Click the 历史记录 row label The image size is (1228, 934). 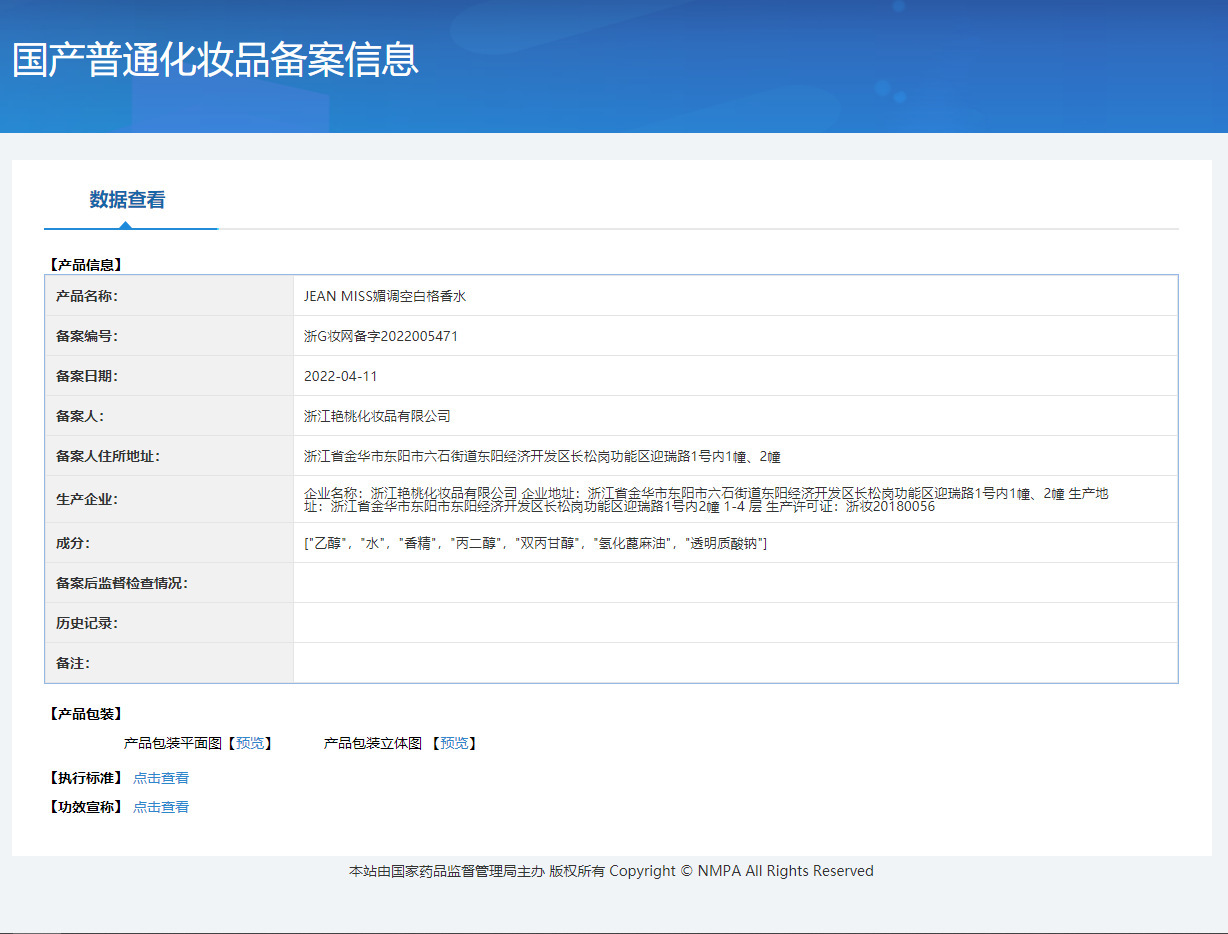pyautogui.click(x=87, y=623)
